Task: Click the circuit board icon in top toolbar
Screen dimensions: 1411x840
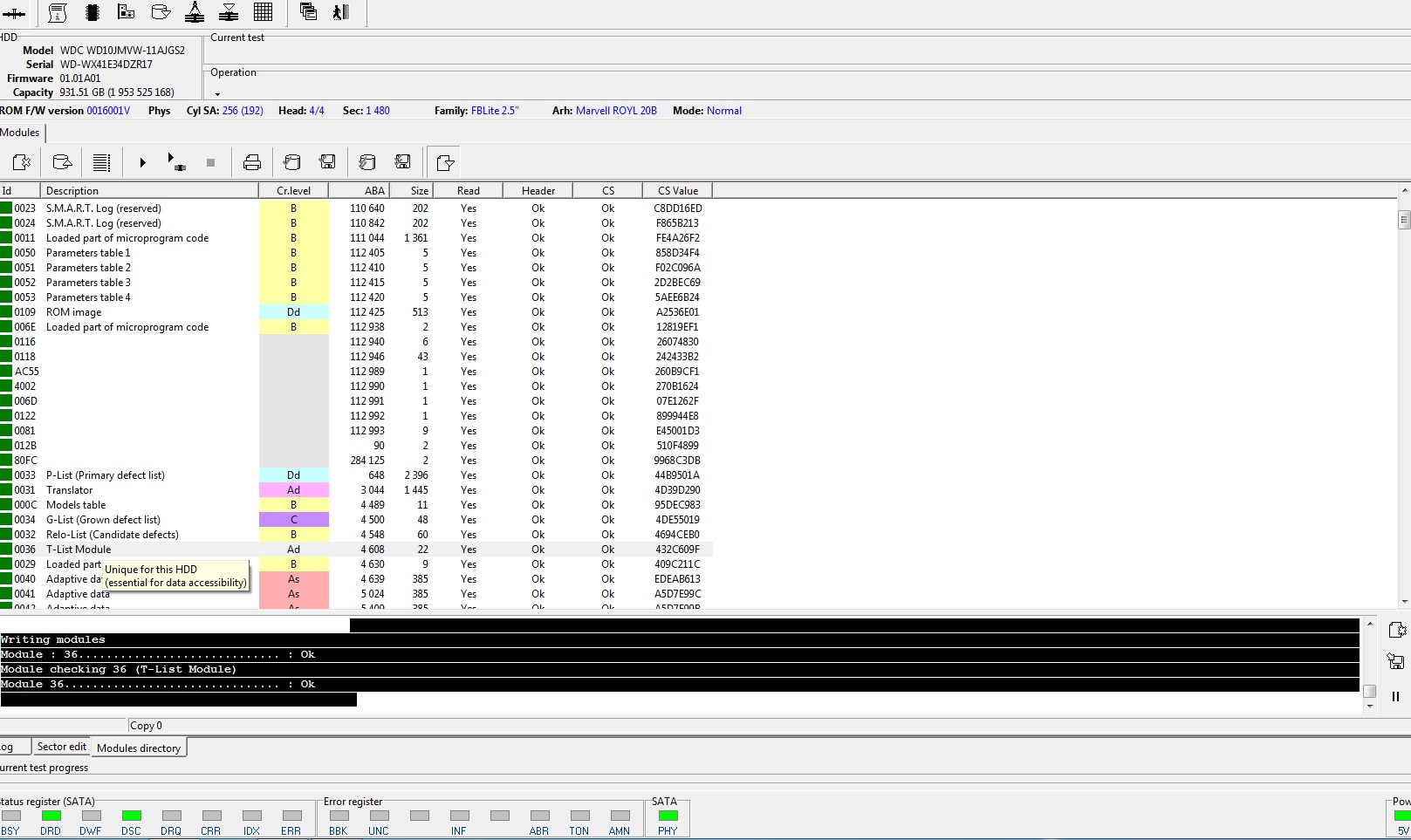Action: click(x=126, y=12)
